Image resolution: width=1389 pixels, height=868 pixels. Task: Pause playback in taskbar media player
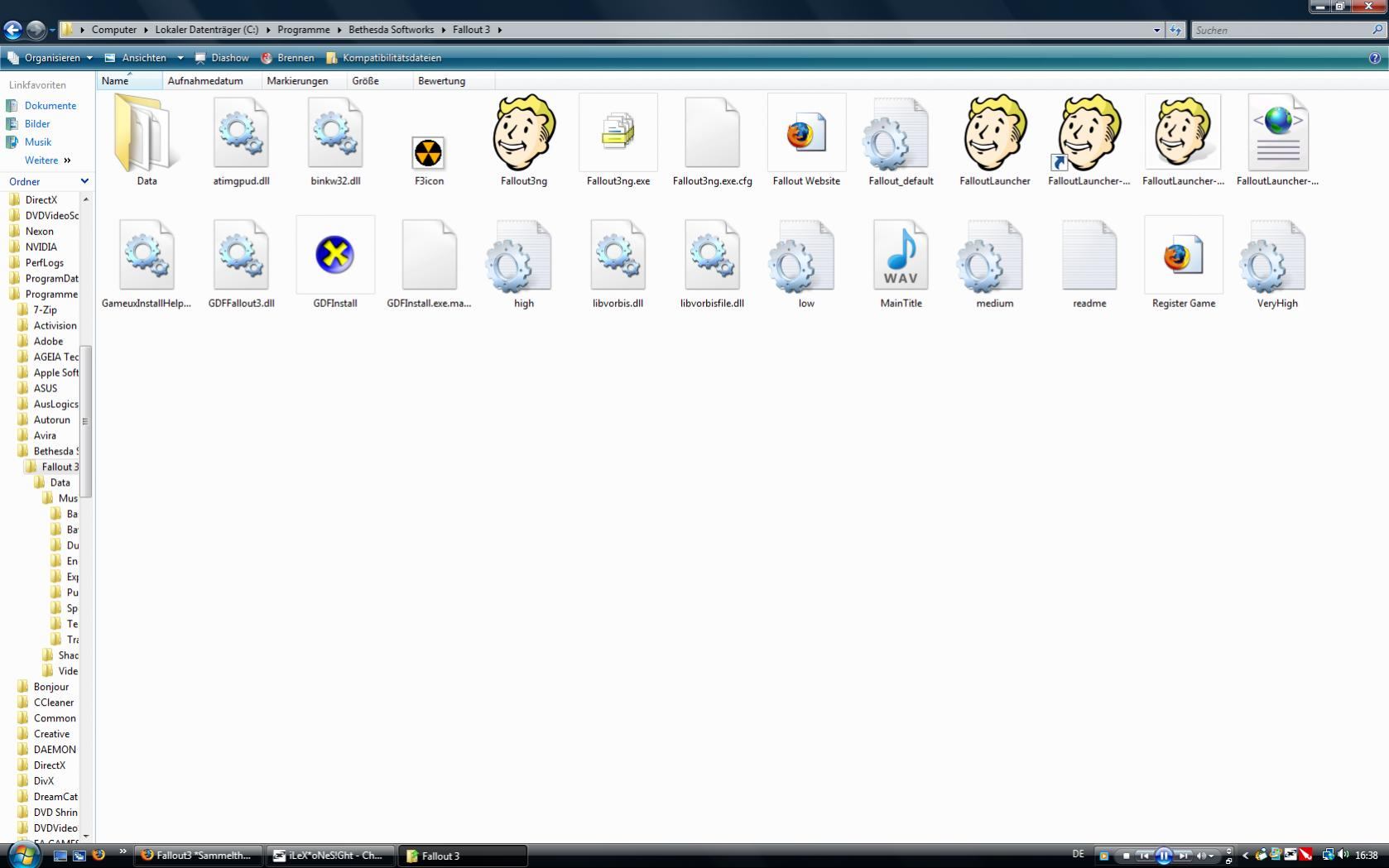coord(1163,856)
